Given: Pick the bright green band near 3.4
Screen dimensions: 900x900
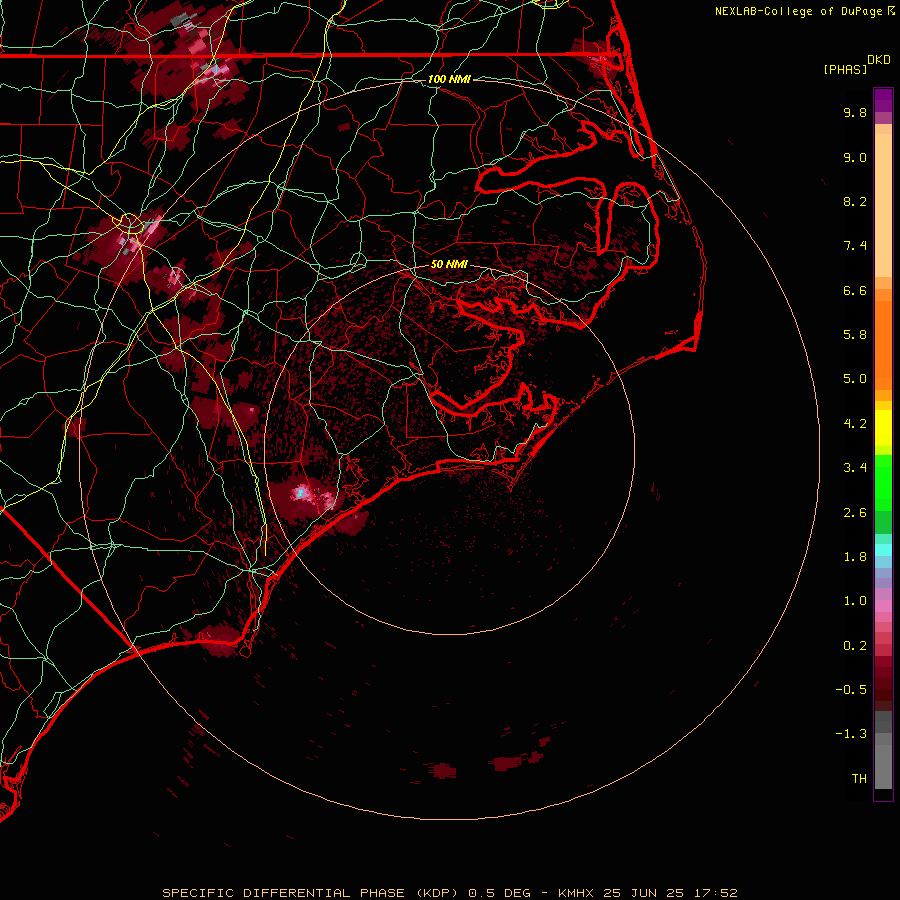Looking at the screenshot, I should (x=883, y=482).
